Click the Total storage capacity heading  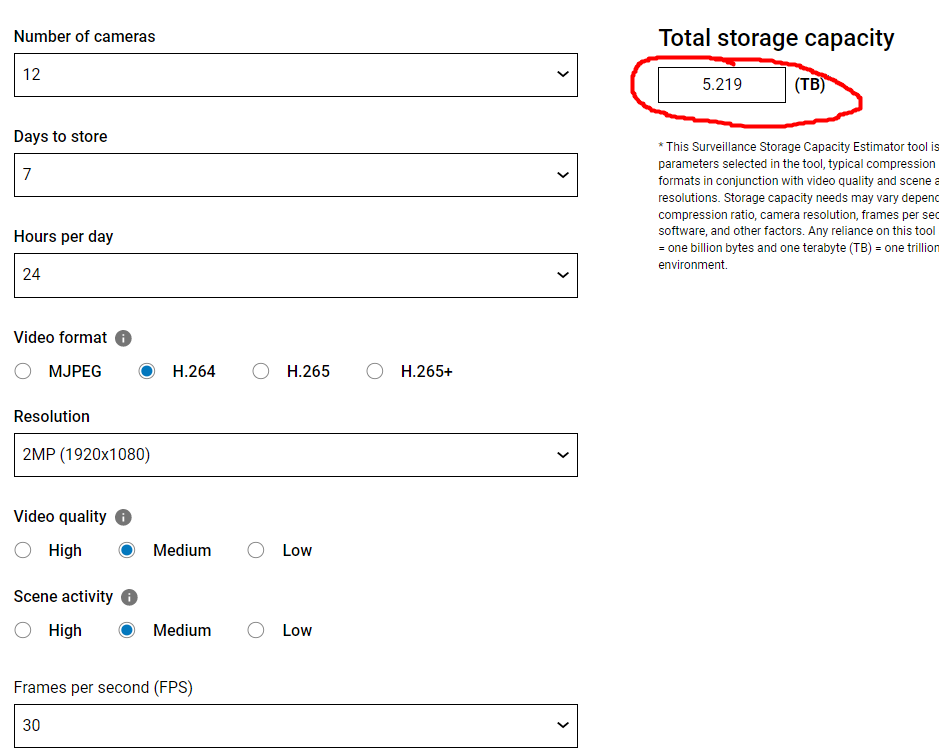[x=776, y=38]
